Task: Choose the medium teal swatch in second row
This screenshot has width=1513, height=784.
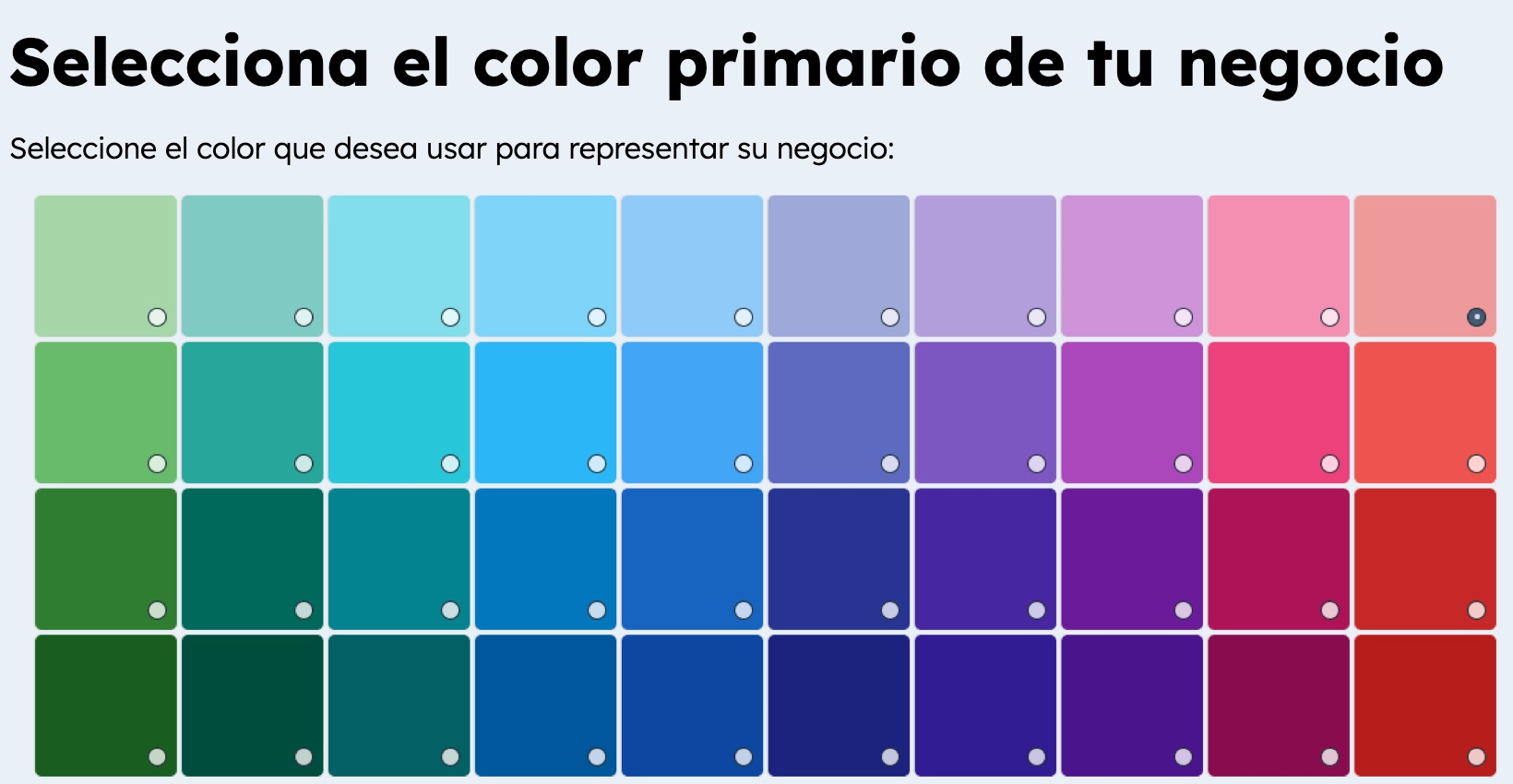Action: [252, 412]
